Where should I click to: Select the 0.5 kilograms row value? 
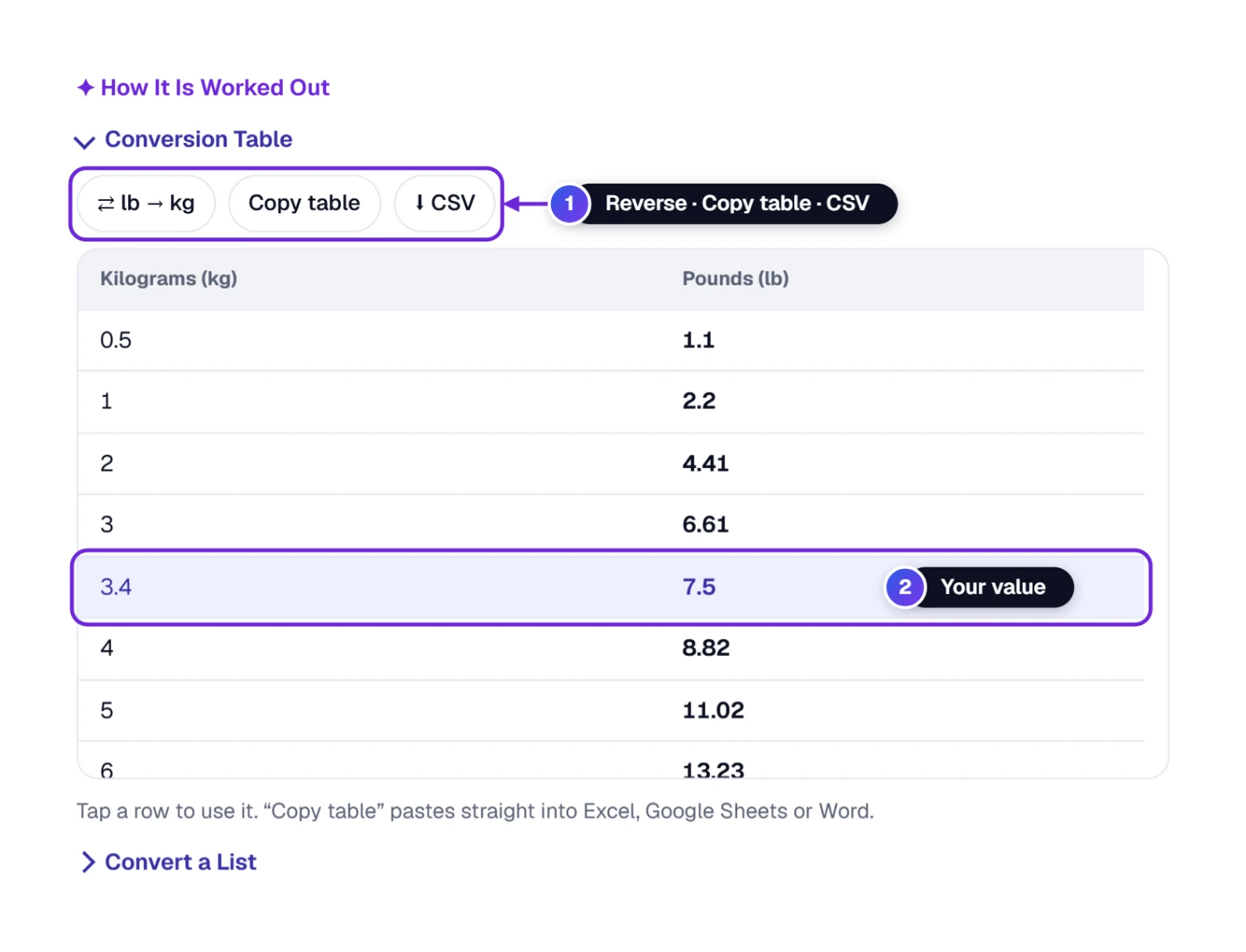pyautogui.click(x=116, y=341)
